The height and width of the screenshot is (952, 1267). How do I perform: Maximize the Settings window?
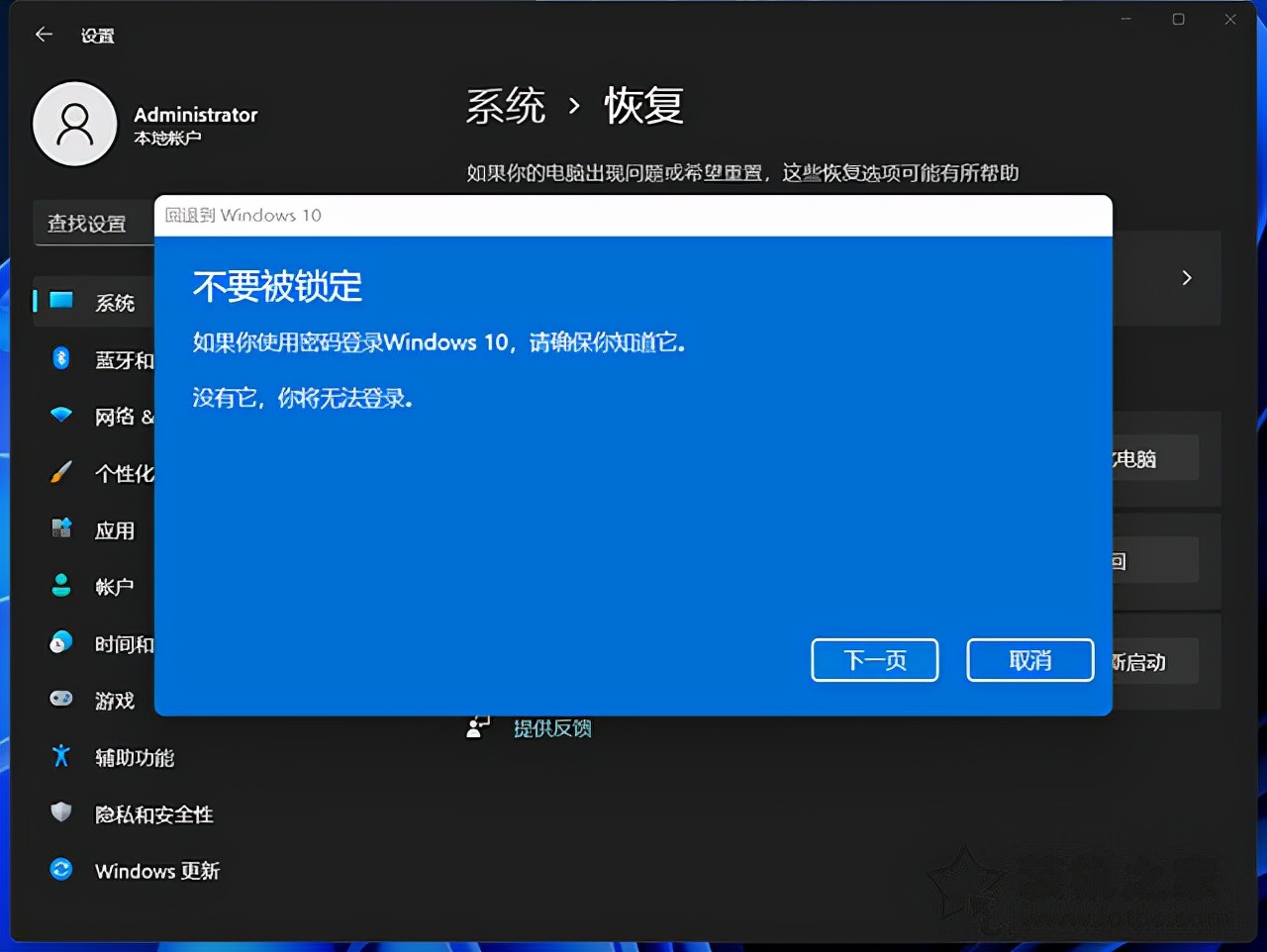tap(1178, 19)
